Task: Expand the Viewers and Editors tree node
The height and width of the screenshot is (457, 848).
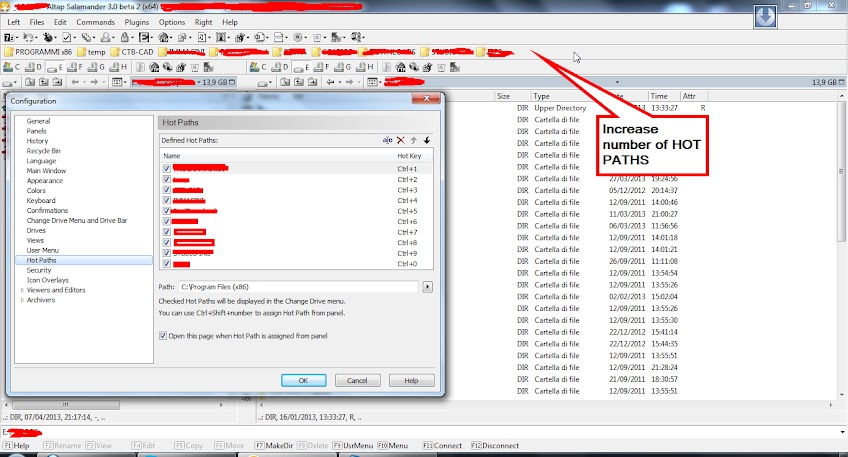Action: (22, 290)
